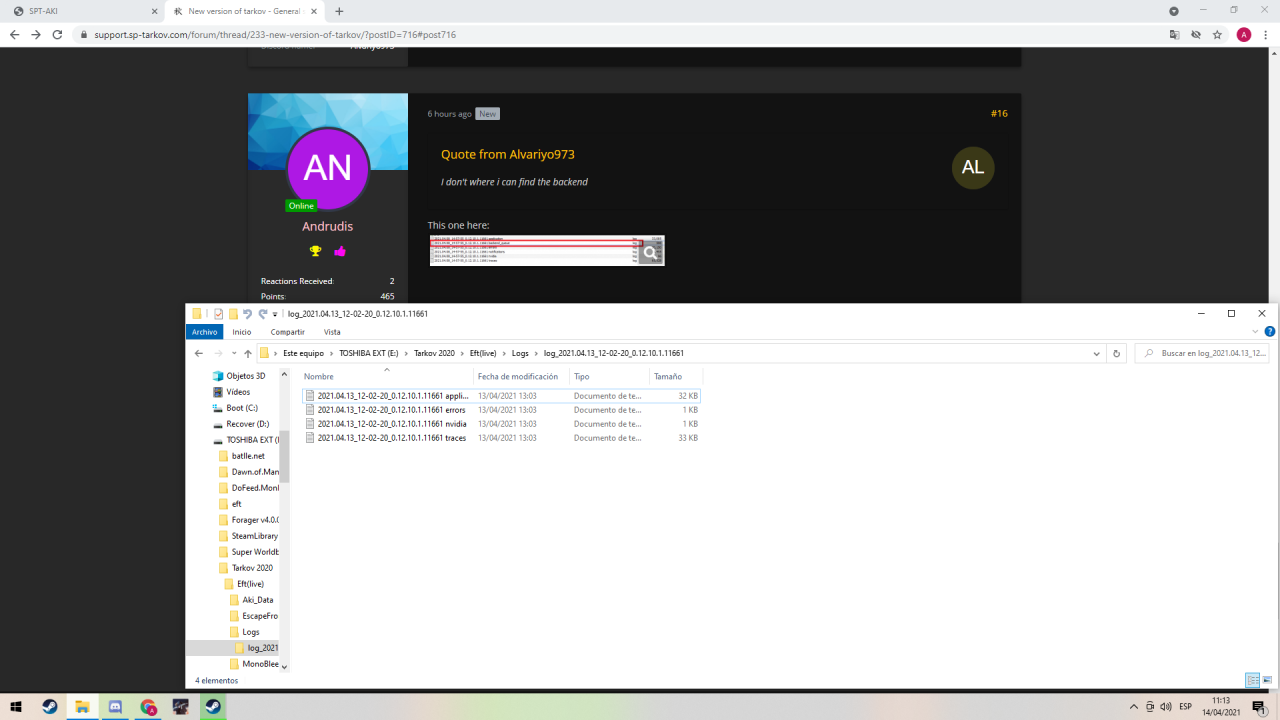Open a new Chrome tab

[339, 11]
